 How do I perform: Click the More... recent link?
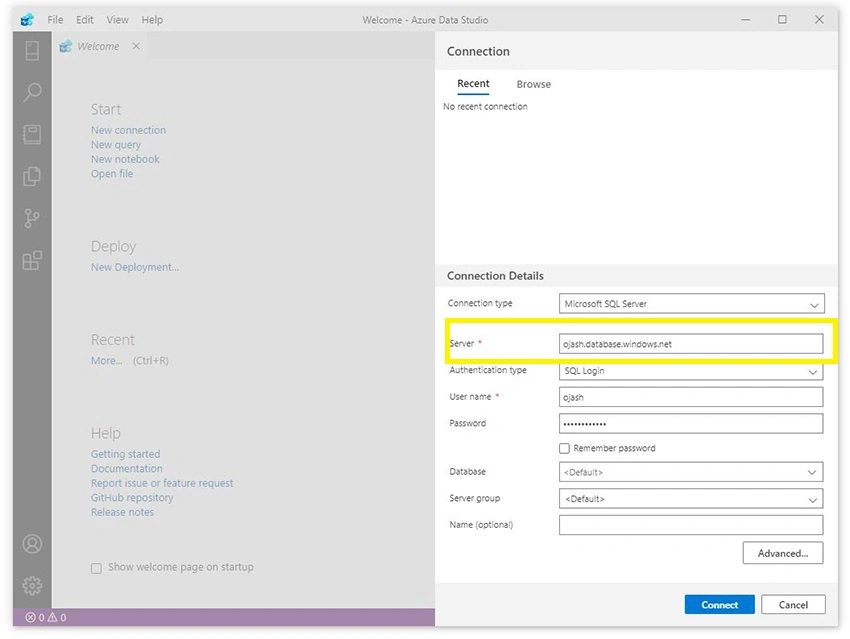[x=106, y=360]
